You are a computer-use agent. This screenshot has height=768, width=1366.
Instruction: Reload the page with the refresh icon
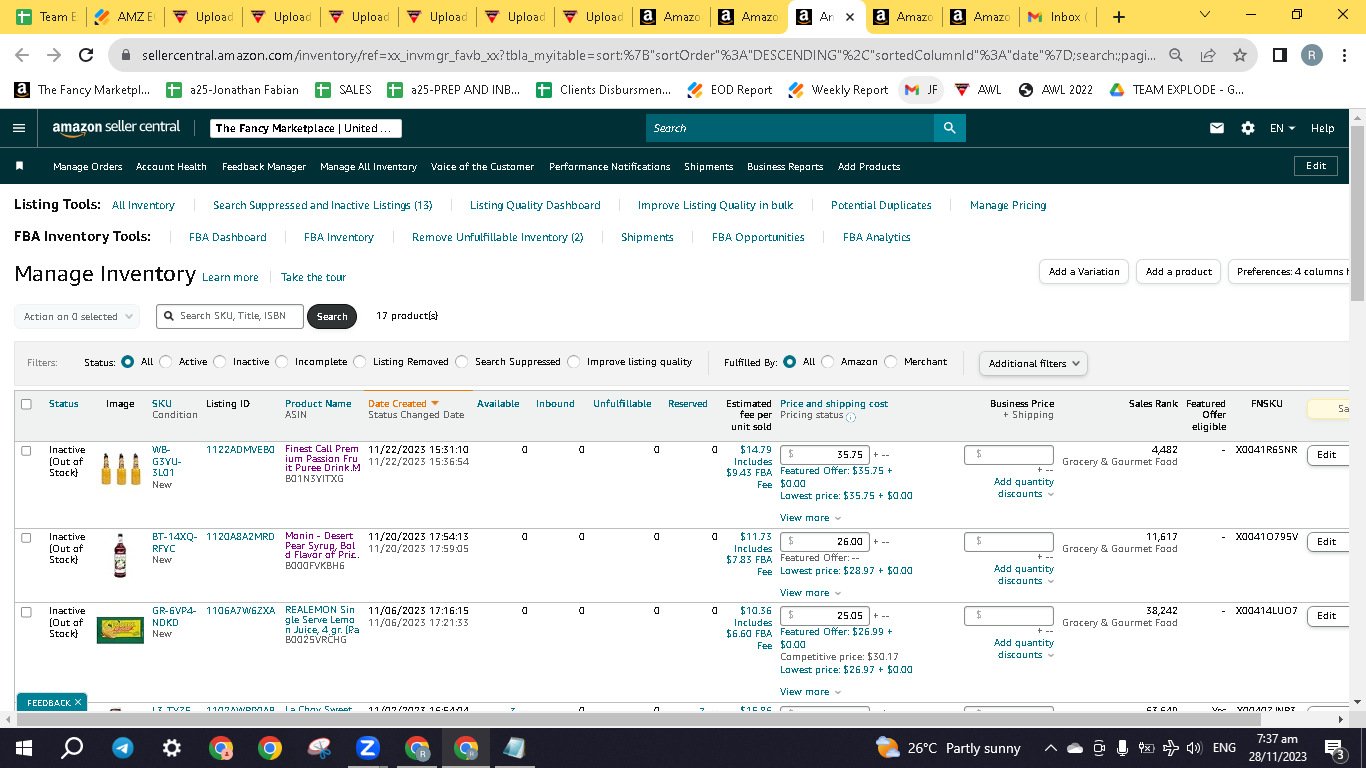click(86, 55)
